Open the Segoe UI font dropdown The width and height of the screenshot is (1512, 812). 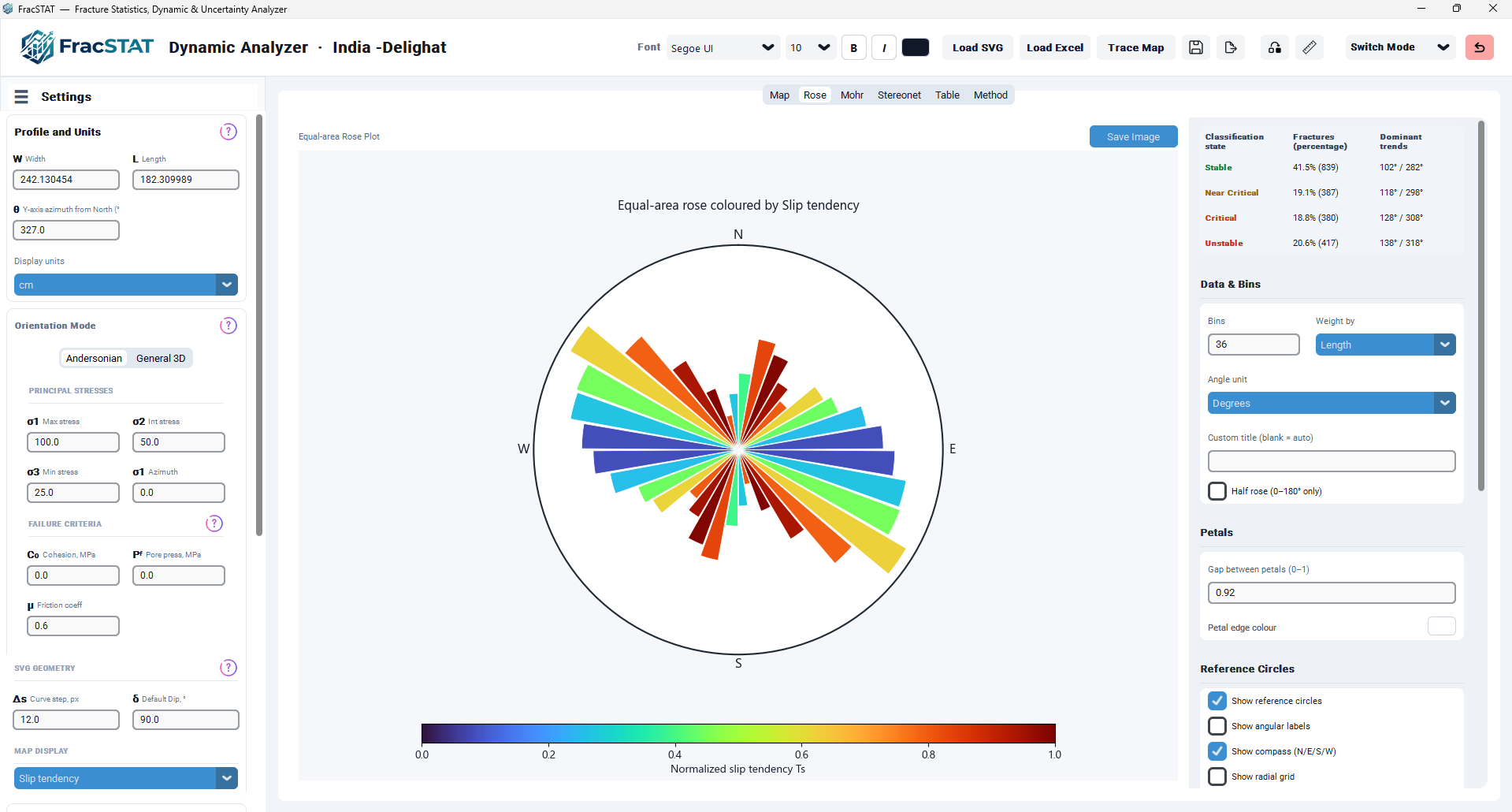723,47
